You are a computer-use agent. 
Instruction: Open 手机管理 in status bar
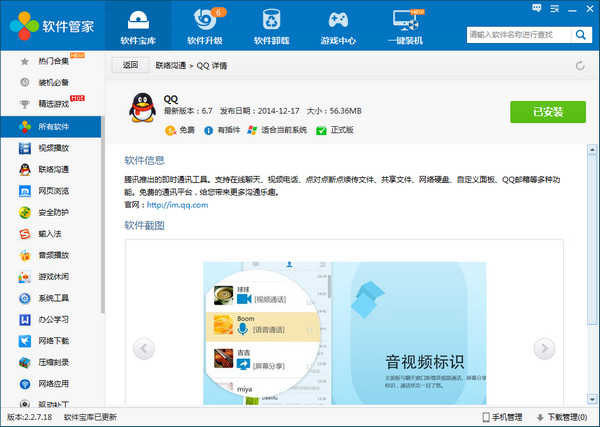[500, 417]
